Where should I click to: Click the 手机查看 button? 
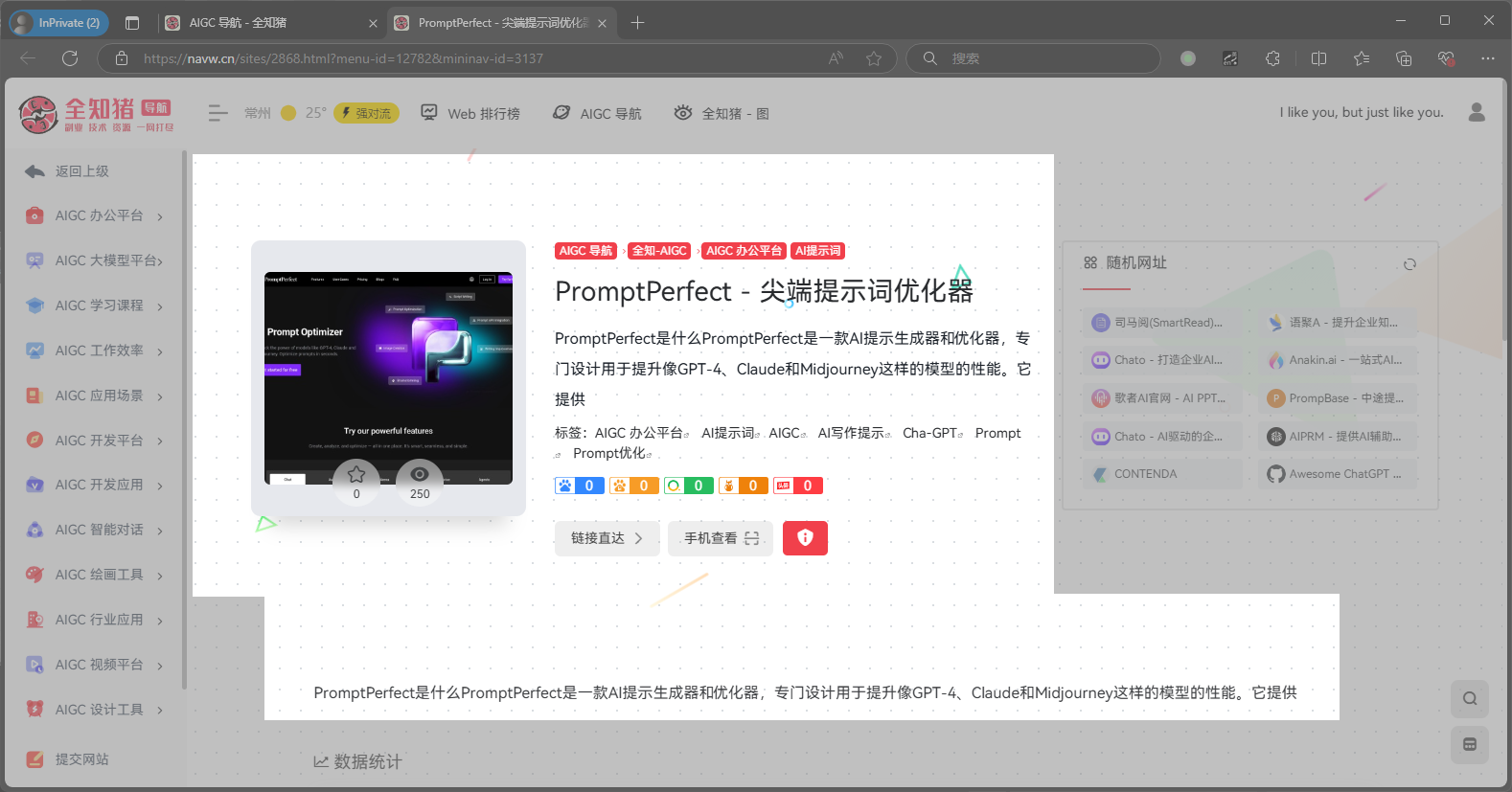coord(721,538)
